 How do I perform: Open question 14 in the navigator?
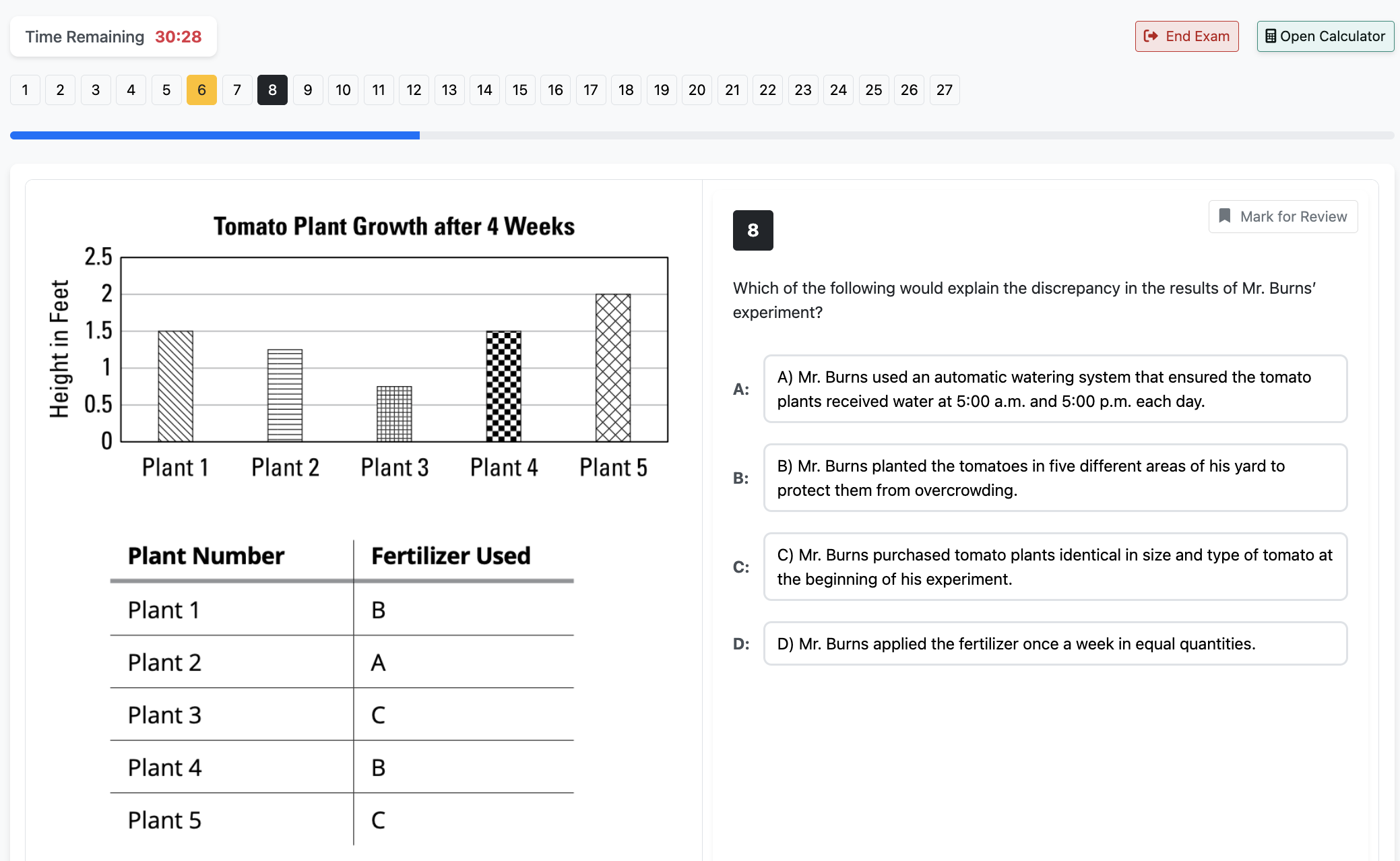(x=484, y=90)
